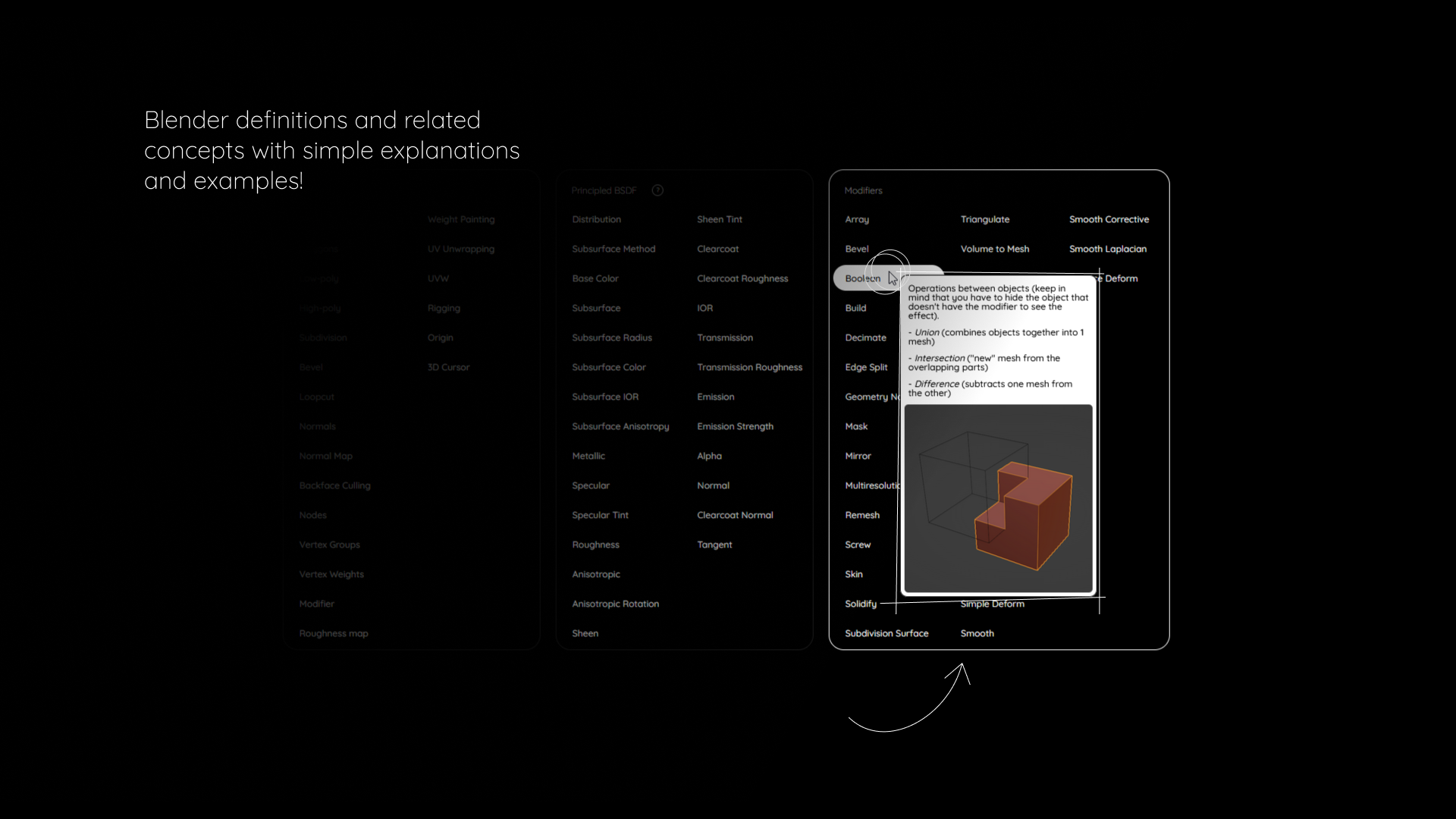
Task: Select the Decimate modifier entry
Action: (x=865, y=337)
